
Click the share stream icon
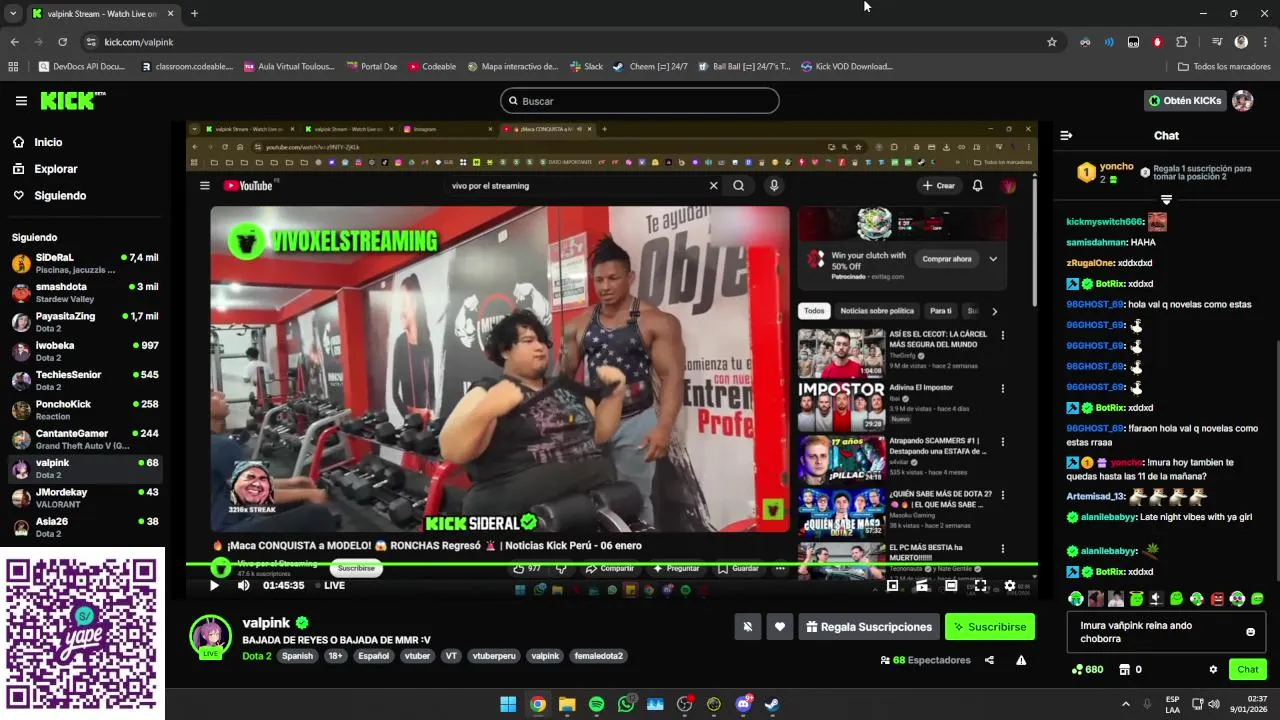(x=989, y=660)
